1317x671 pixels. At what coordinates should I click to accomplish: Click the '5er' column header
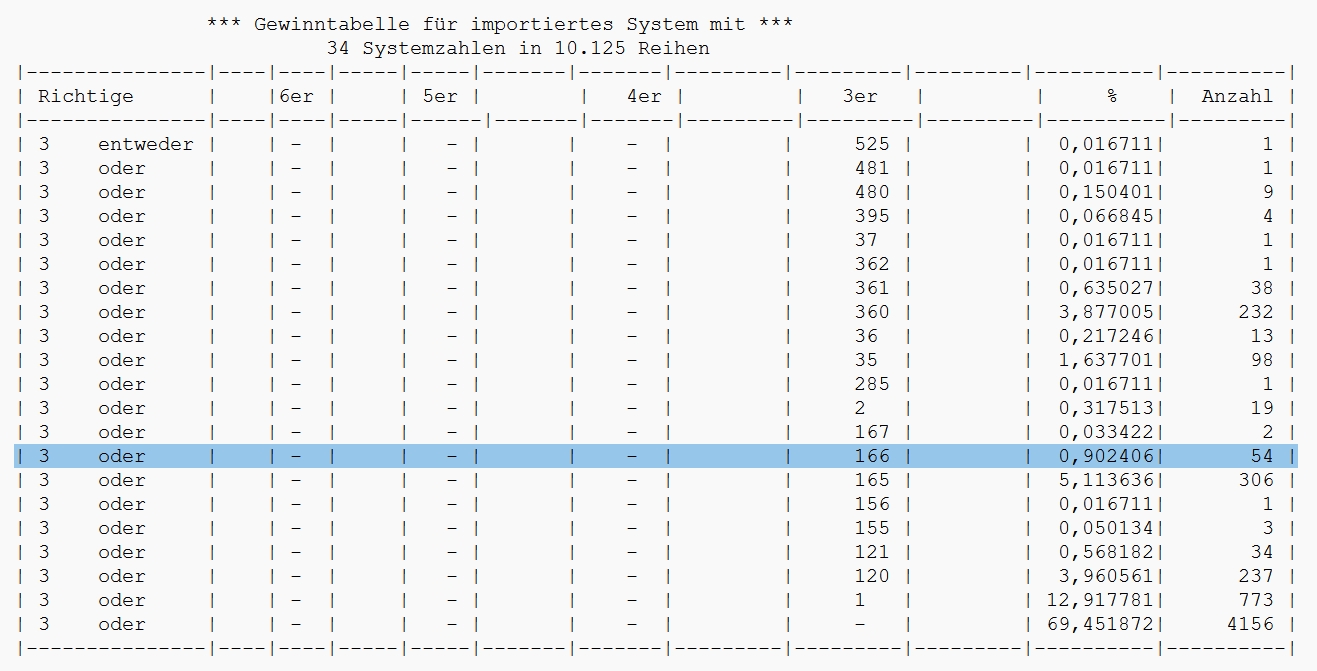click(x=439, y=96)
